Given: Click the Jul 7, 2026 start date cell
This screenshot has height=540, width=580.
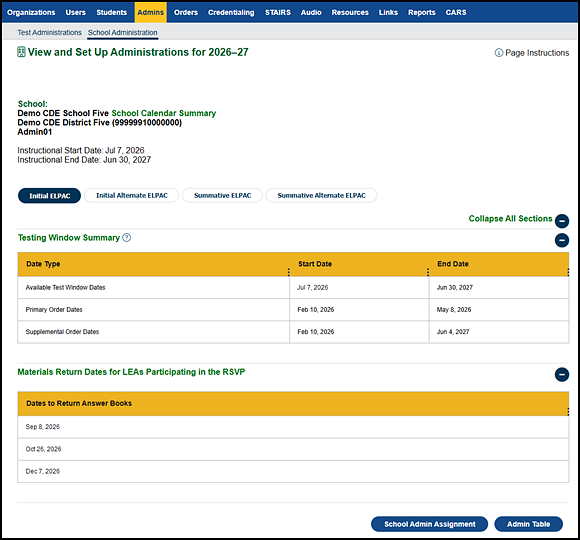Looking at the screenshot, I should coord(359,287).
